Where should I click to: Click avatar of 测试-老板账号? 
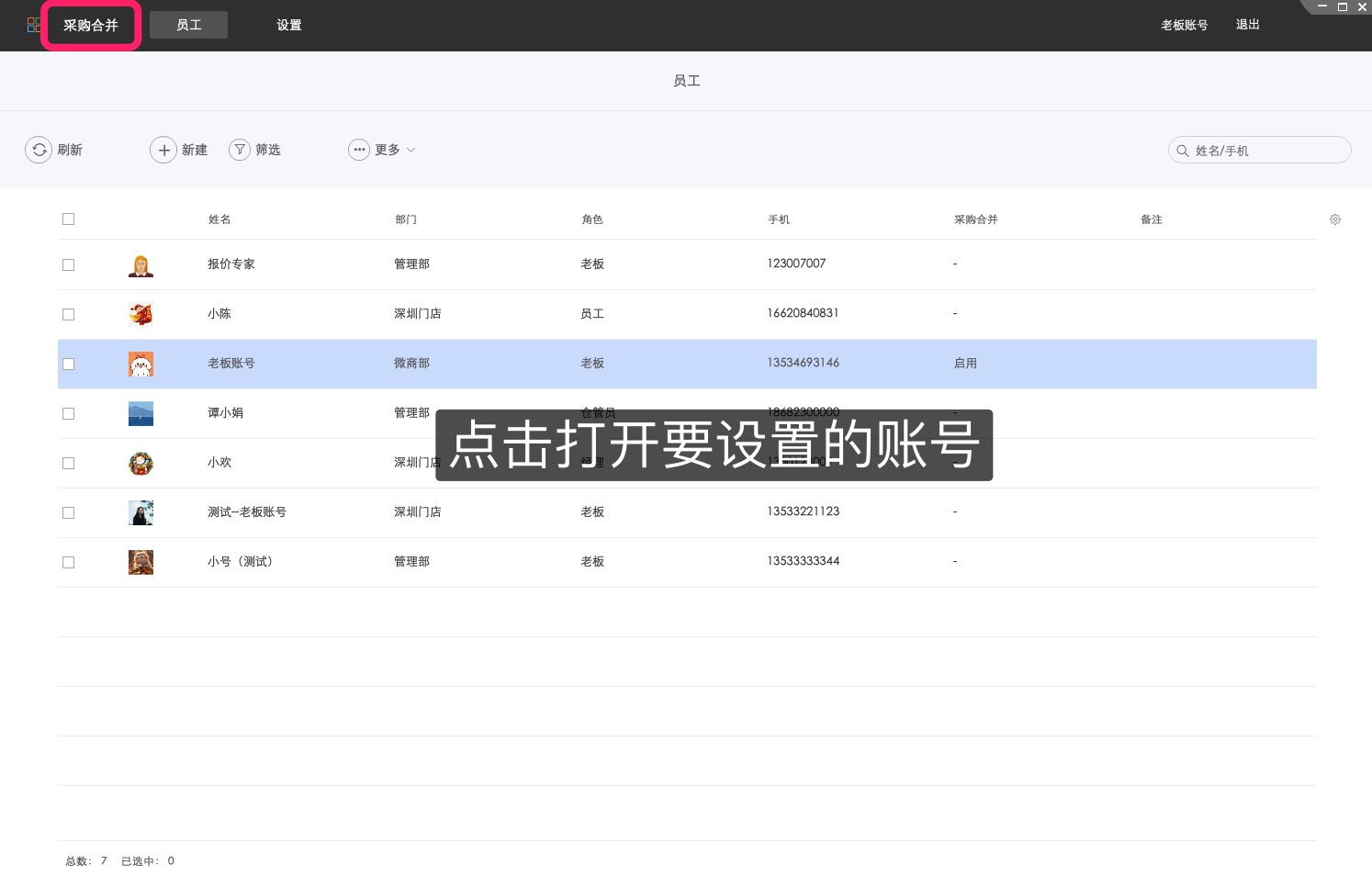[141, 513]
